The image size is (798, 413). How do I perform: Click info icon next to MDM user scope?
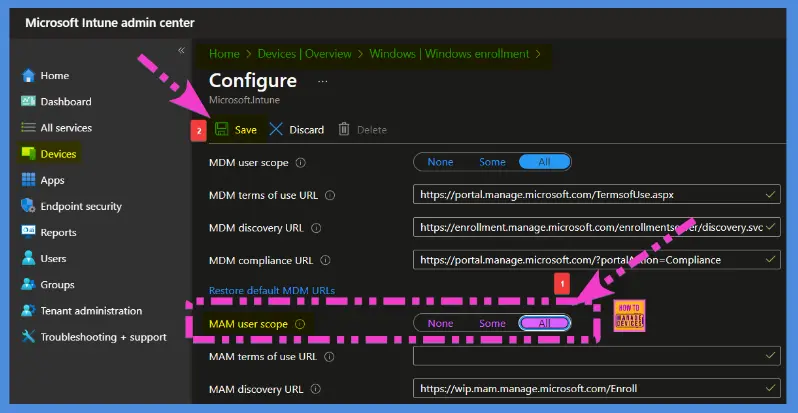300,163
